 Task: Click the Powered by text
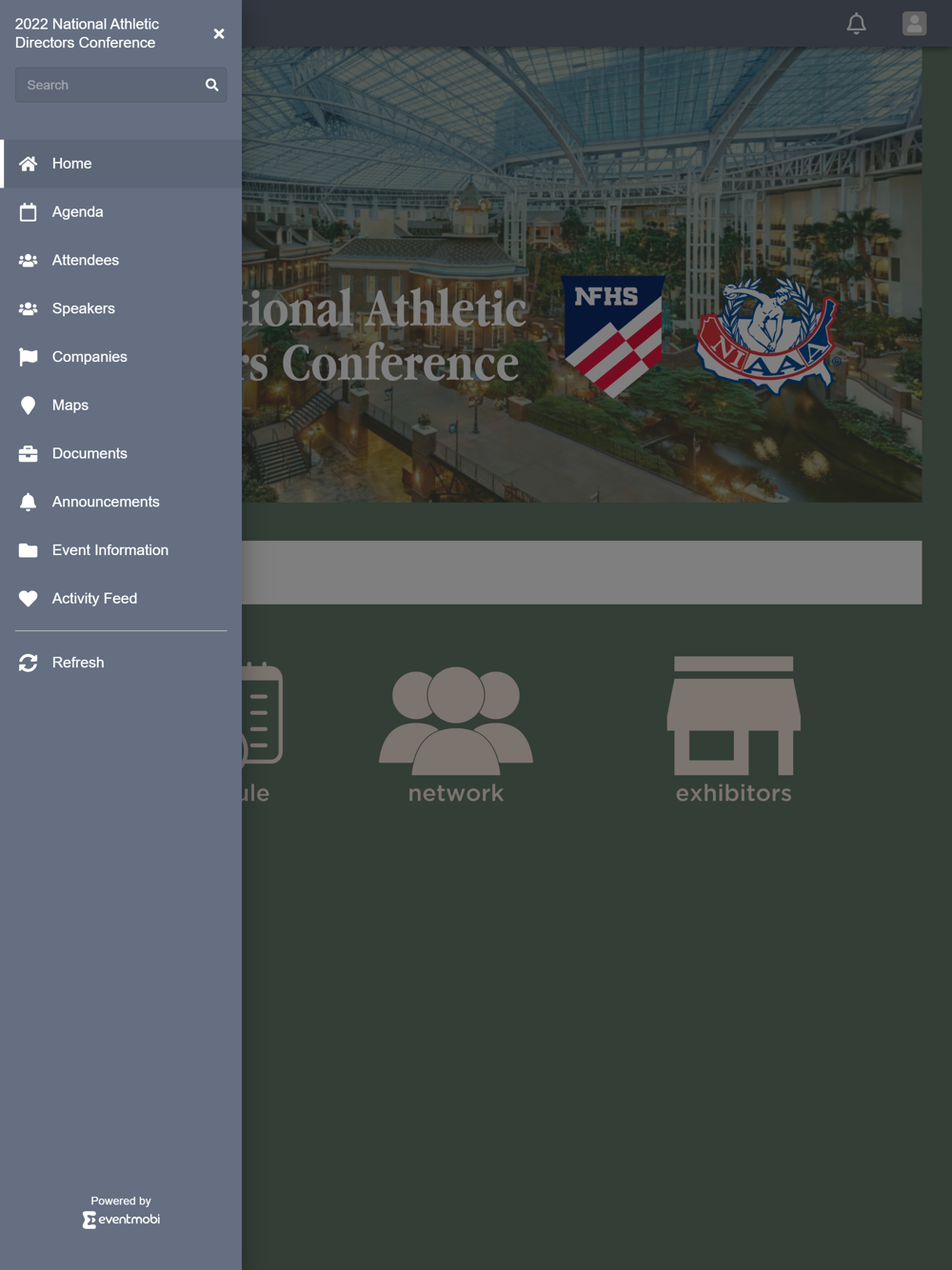[x=121, y=1201]
